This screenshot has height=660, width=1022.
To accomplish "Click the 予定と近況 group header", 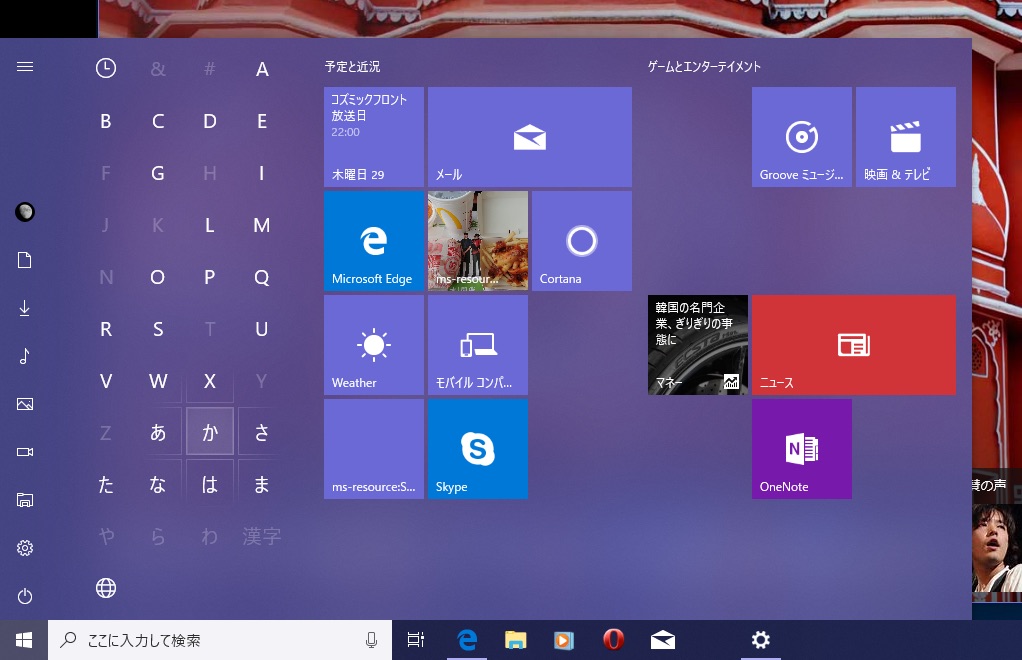I will [x=353, y=66].
